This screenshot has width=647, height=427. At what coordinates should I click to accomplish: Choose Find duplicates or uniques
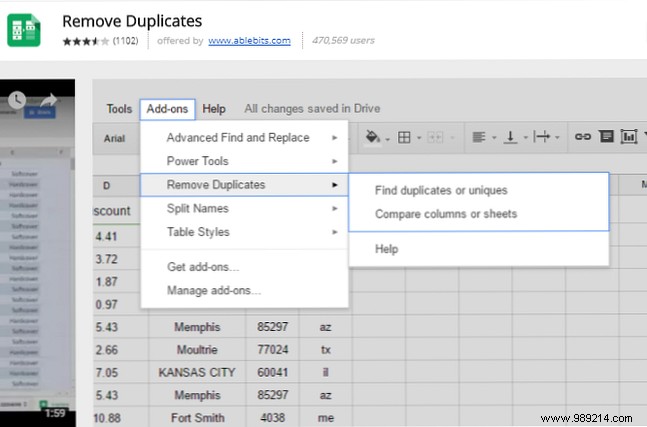[x=479, y=190]
